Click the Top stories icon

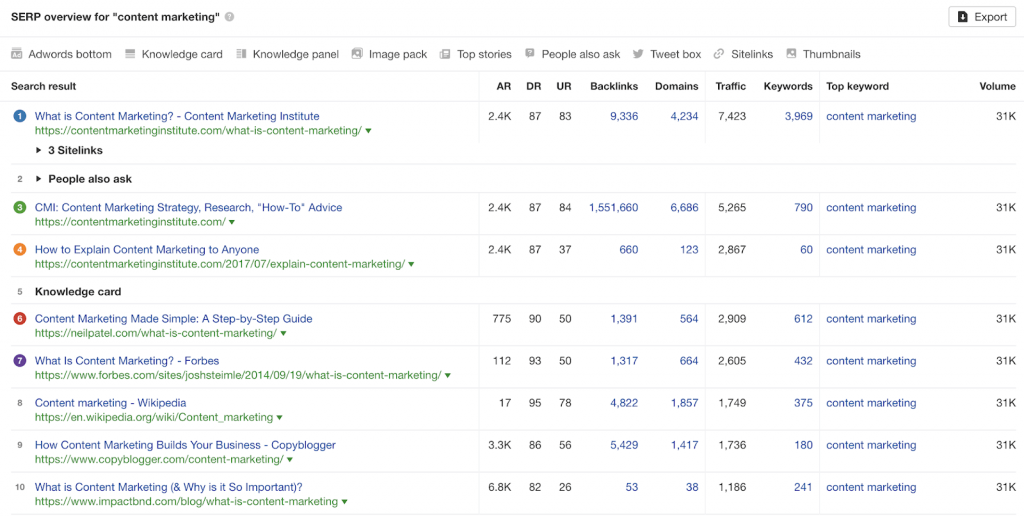click(x=445, y=54)
